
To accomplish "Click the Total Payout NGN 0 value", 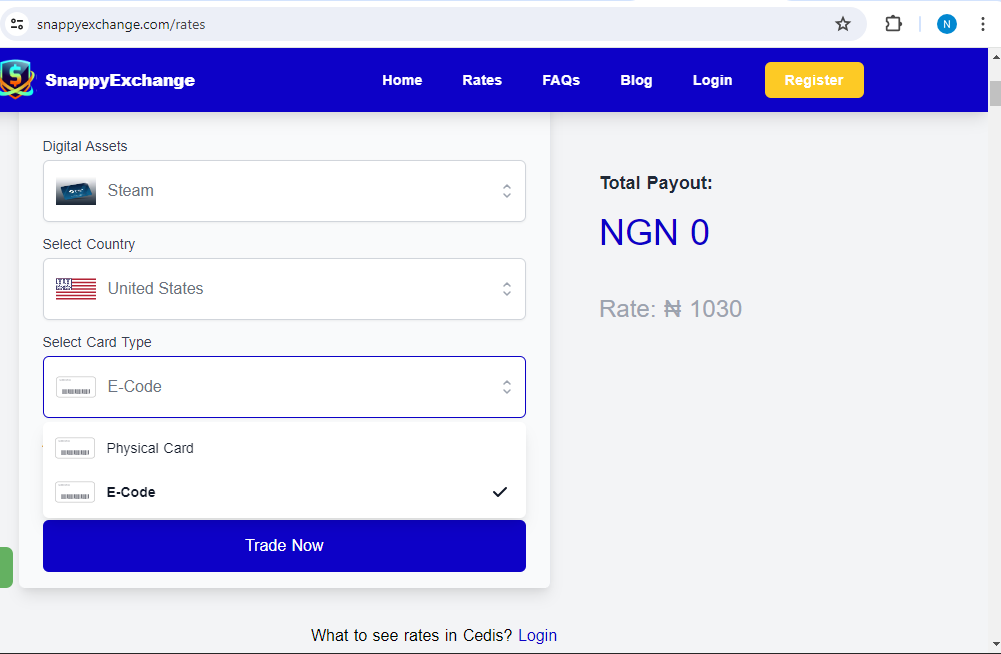I will pyautogui.click(x=654, y=232).
